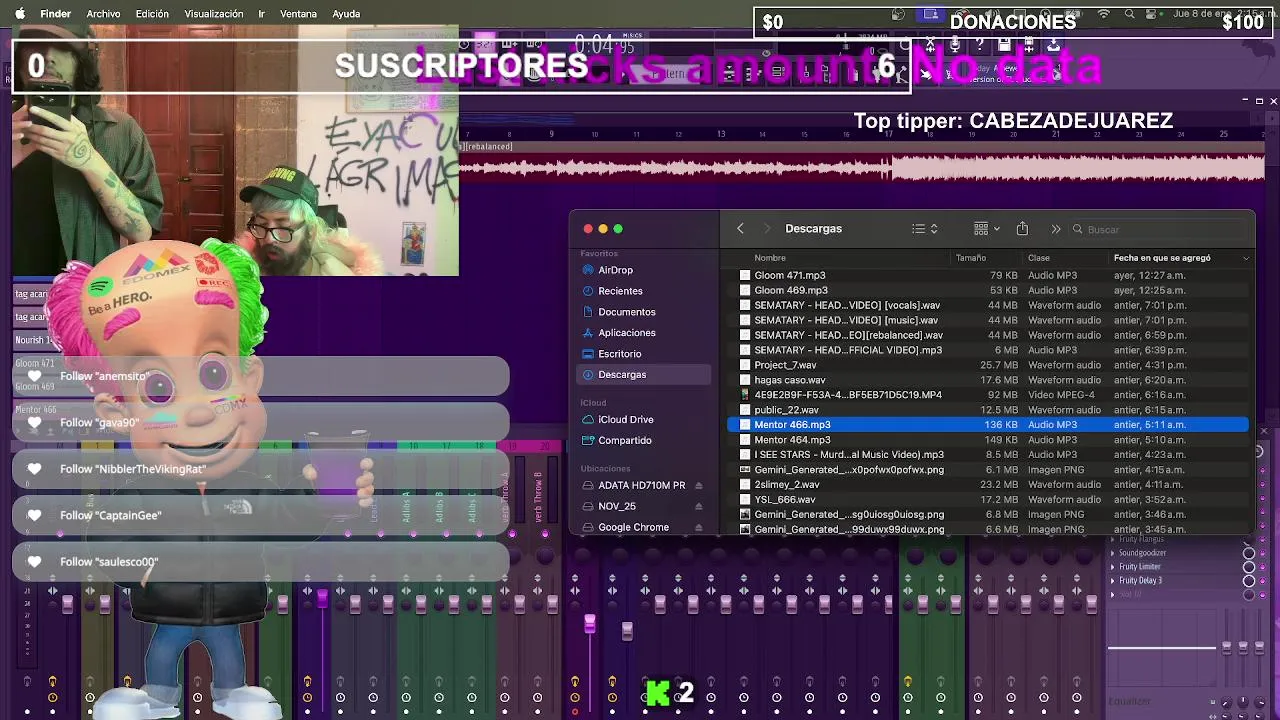Open the Finder group-by dropdown
Image resolution: width=1280 pixels, height=720 pixels.
coord(987,229)
